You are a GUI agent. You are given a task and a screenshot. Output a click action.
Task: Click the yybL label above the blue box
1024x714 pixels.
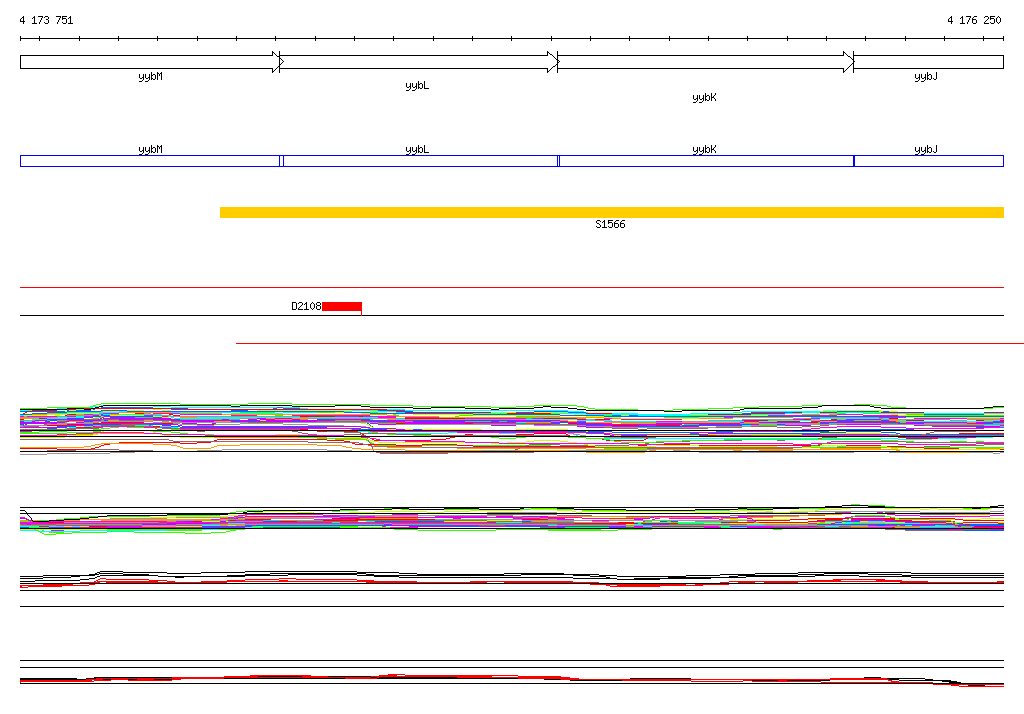click(x=417, y=150)
